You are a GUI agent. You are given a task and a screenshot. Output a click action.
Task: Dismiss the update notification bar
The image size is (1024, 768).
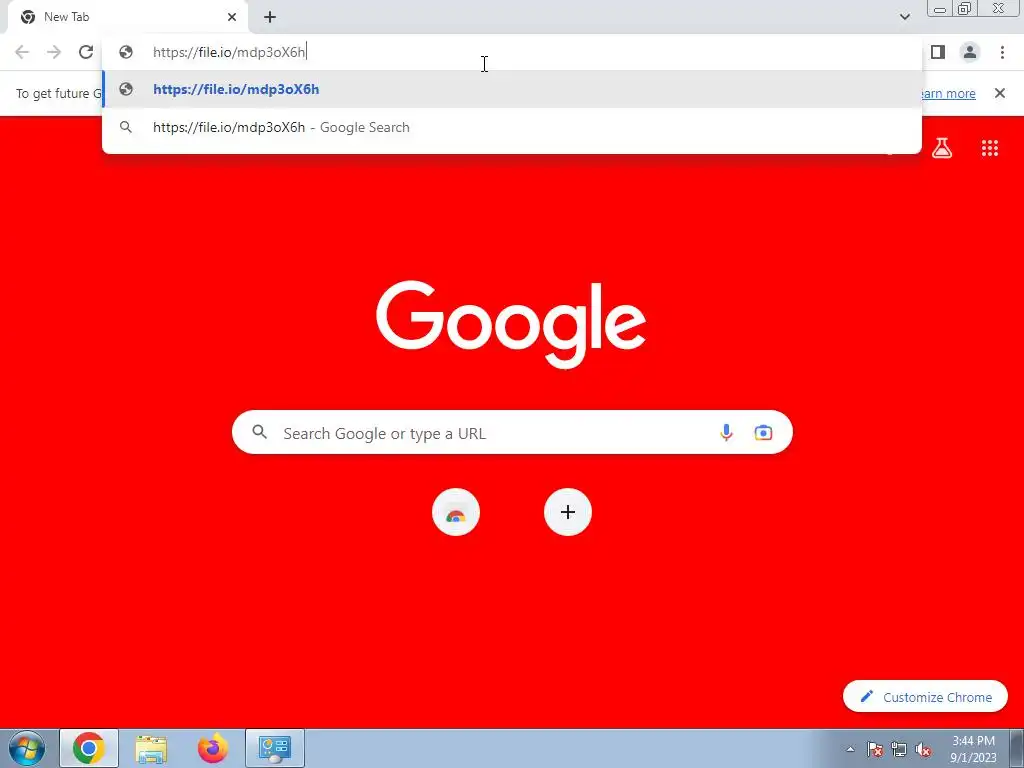tap(999, 93)
